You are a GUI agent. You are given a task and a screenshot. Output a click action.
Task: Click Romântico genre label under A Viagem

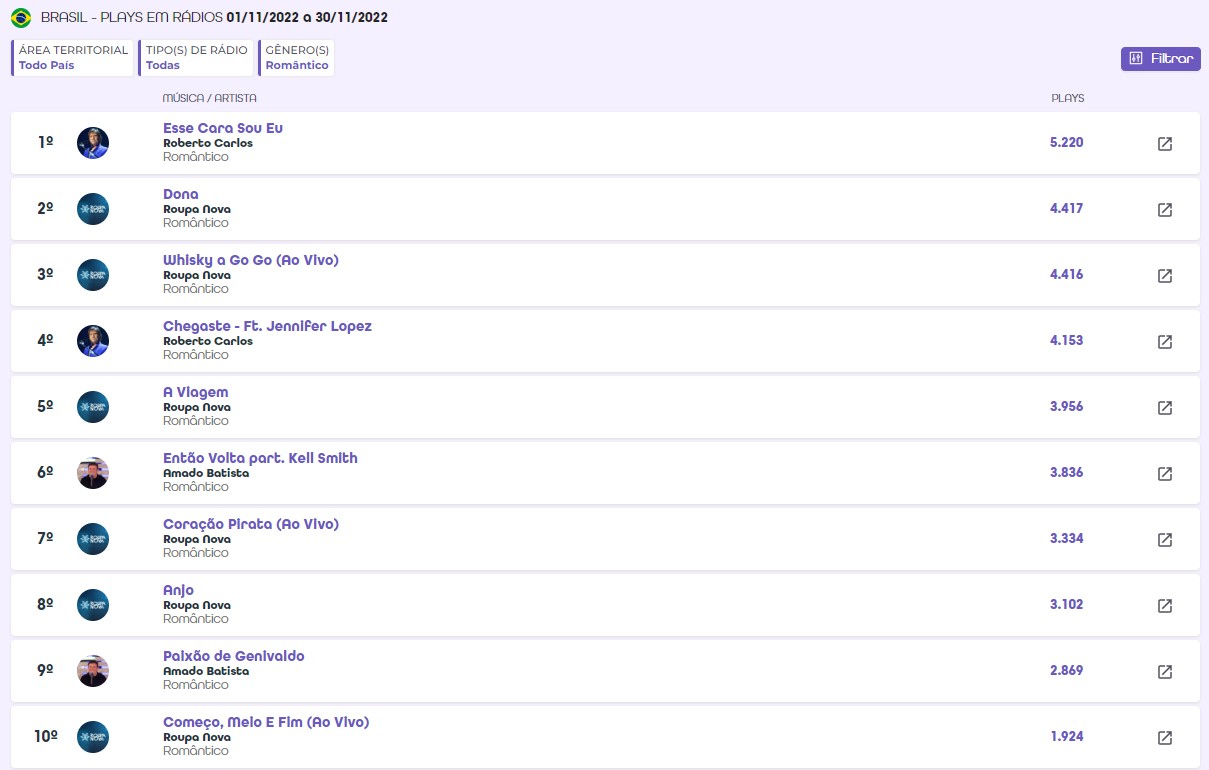(196, 421)
